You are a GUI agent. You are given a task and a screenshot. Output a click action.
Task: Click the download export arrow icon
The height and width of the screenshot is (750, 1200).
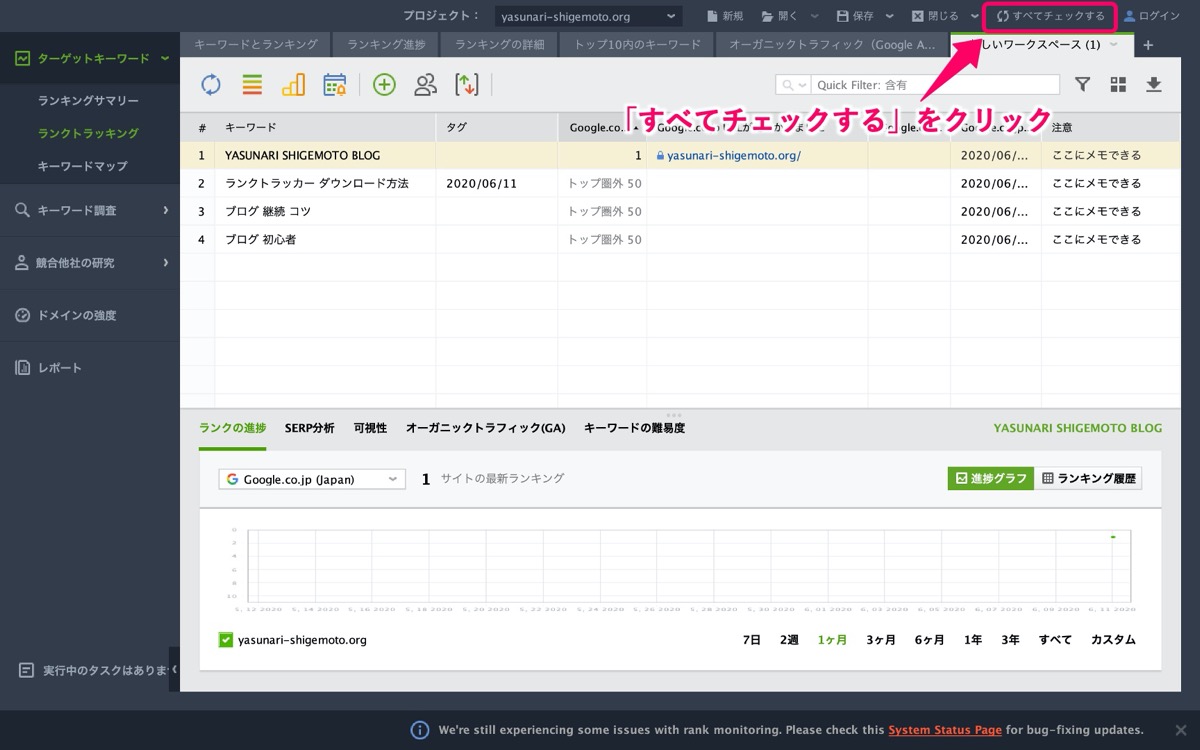[1153, 85]
